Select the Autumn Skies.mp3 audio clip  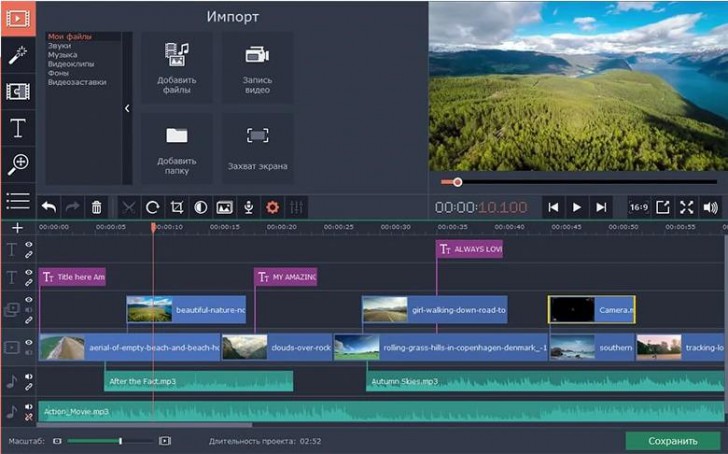coord(545,381)
